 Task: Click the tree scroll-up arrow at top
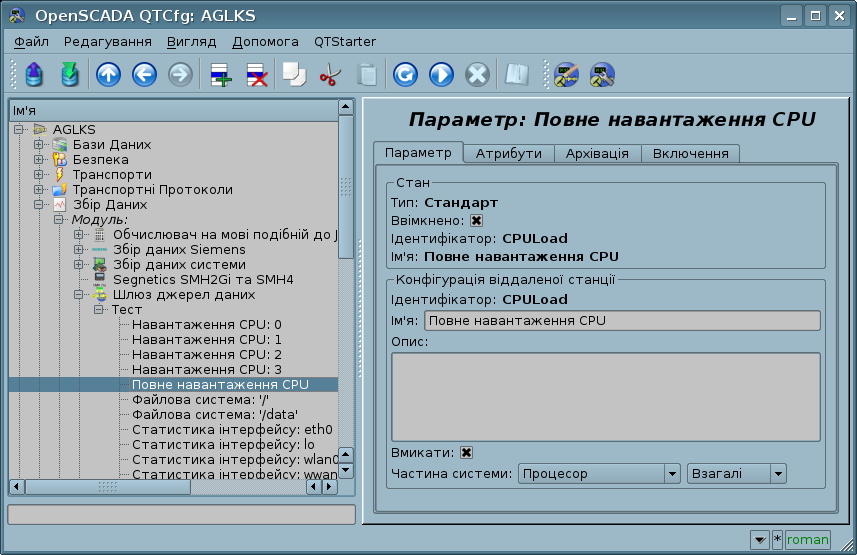click(x=346, y=107)
